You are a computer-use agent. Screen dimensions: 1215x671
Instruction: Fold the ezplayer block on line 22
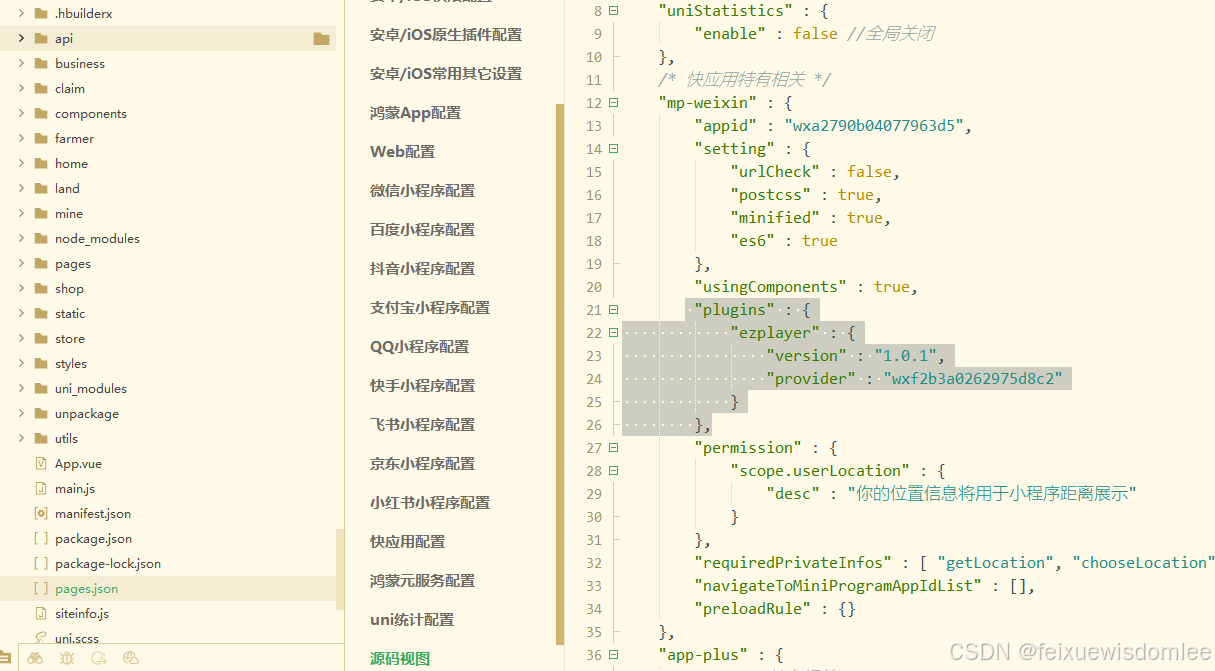(x=614, y=333)
